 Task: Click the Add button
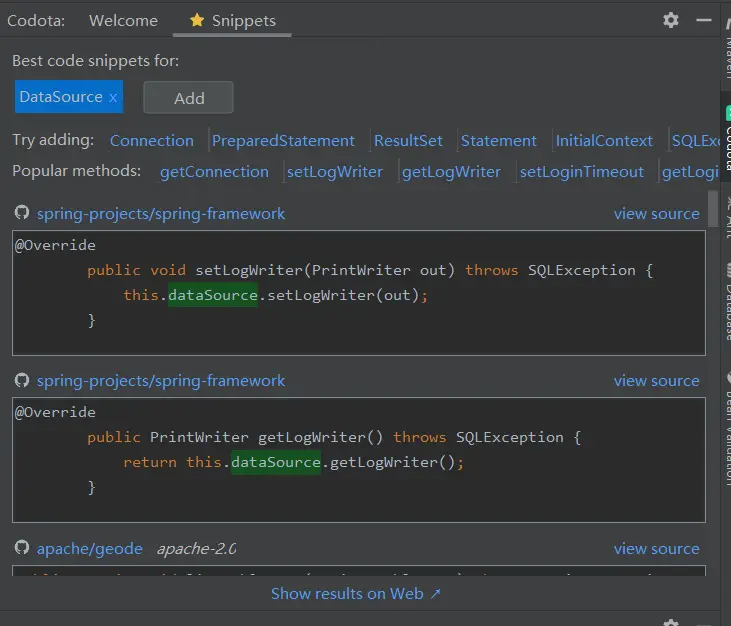pyautogui.click(x=188, y=97)
